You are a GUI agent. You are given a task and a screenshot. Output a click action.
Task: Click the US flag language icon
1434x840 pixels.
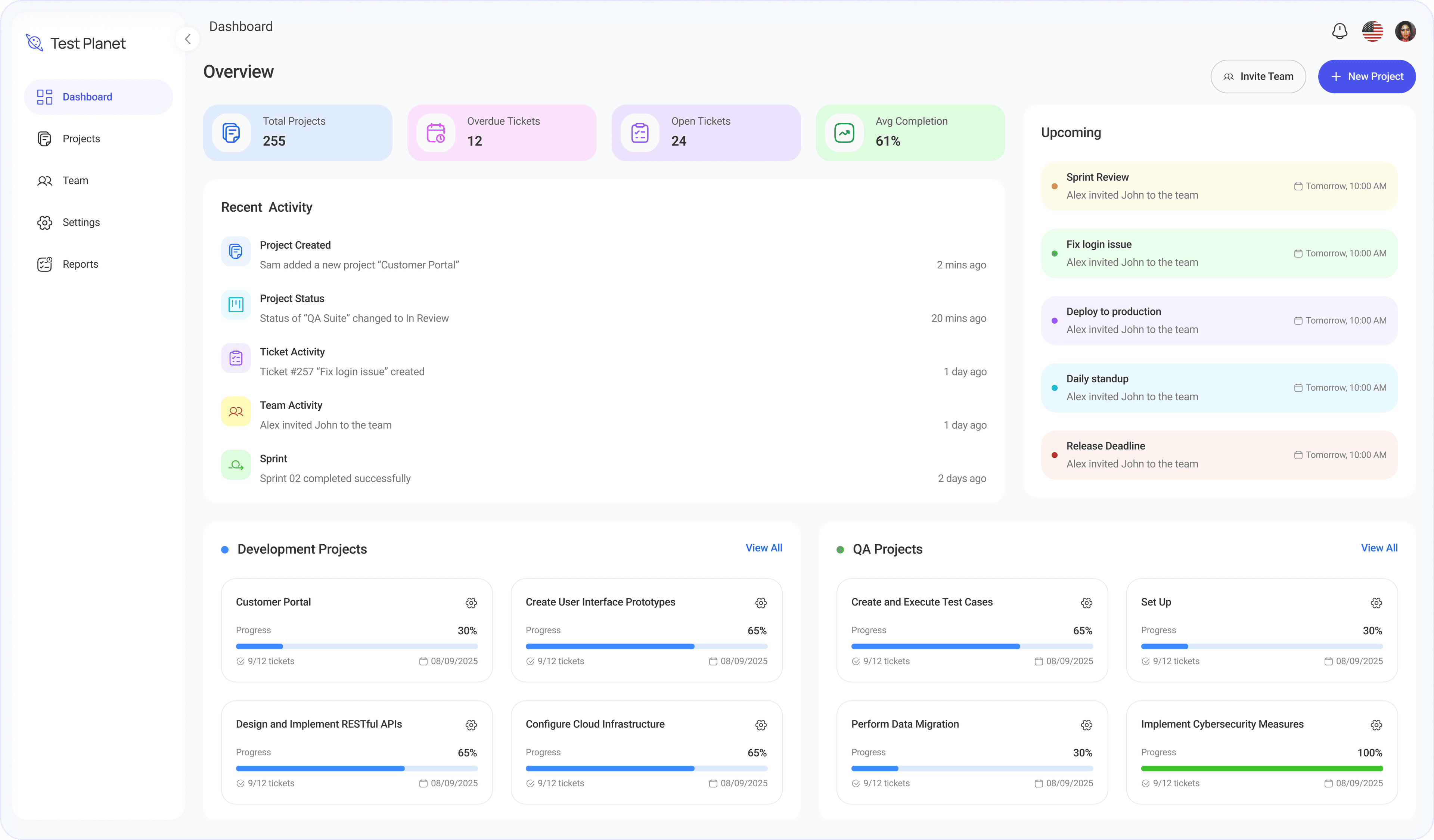(1372, 31)
